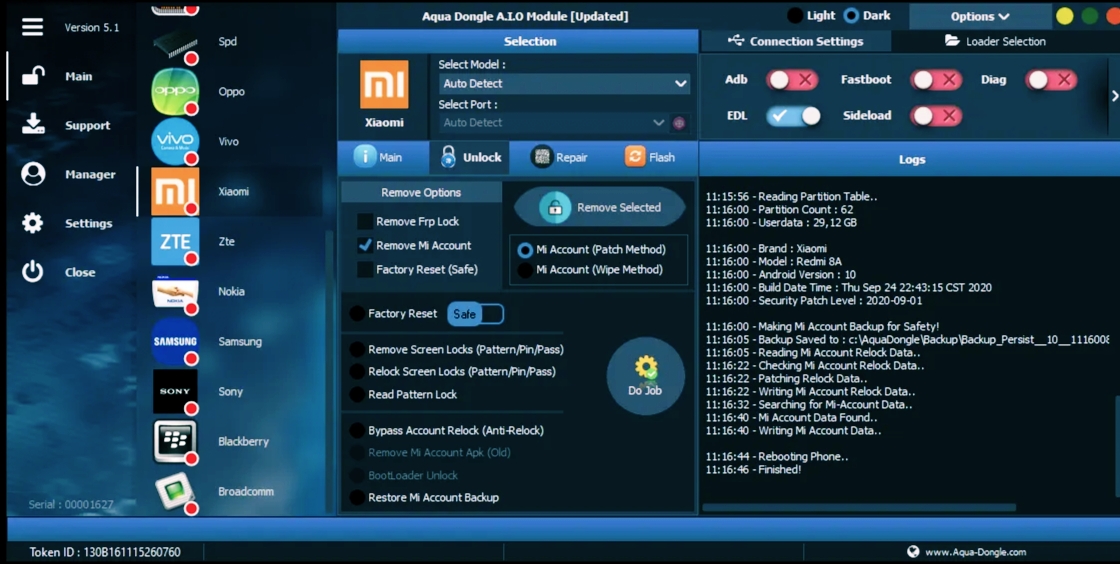Open the Select Port dropdown
The image size is (1120, 564).
(x=554, y=123)
